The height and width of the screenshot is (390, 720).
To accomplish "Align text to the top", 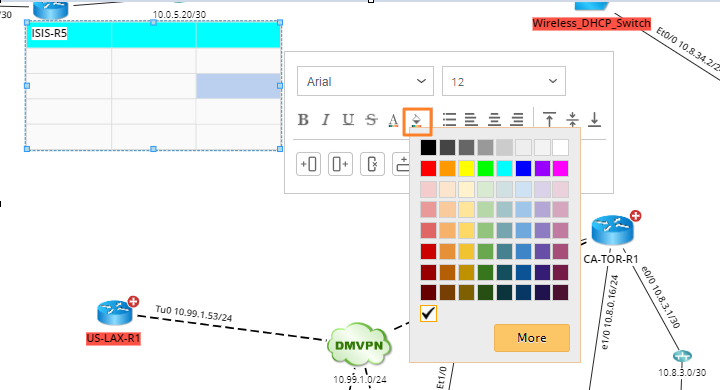I will (549, 119).
